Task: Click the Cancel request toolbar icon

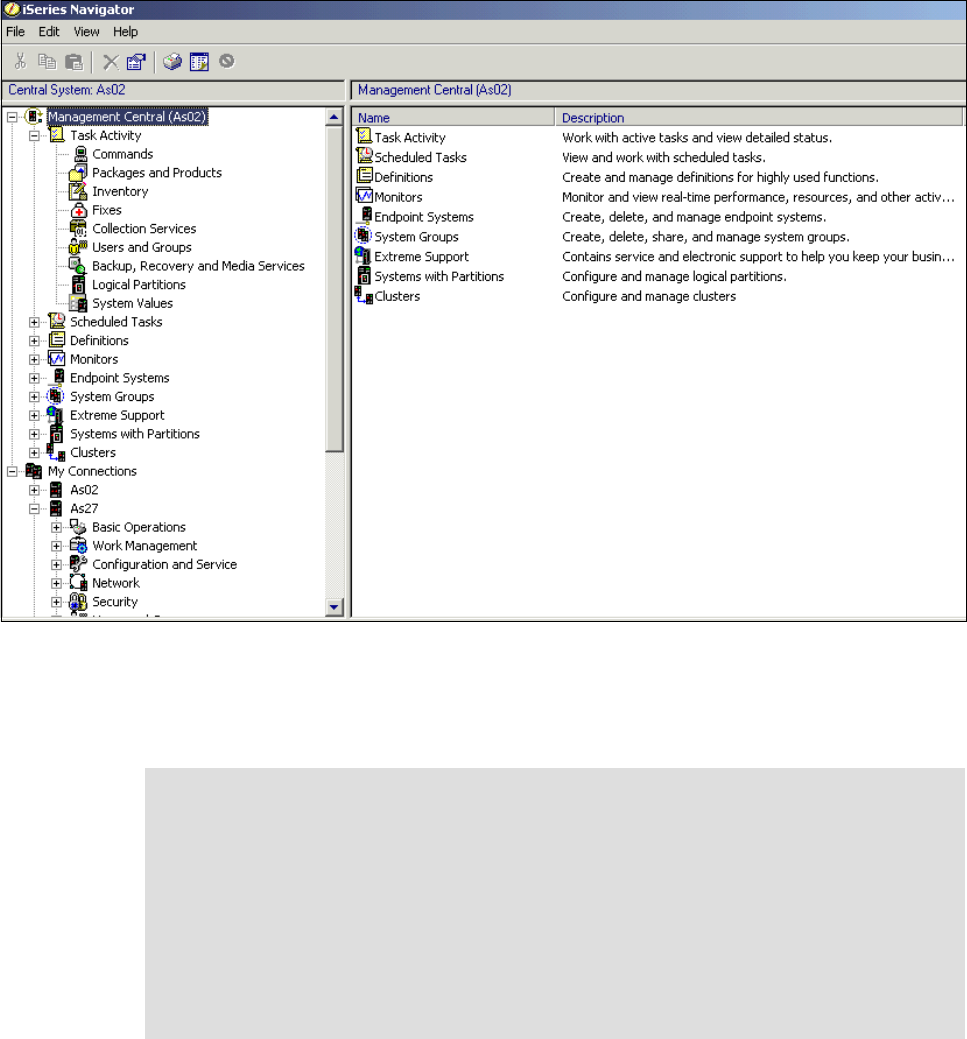Action: [x=227, y=61]
